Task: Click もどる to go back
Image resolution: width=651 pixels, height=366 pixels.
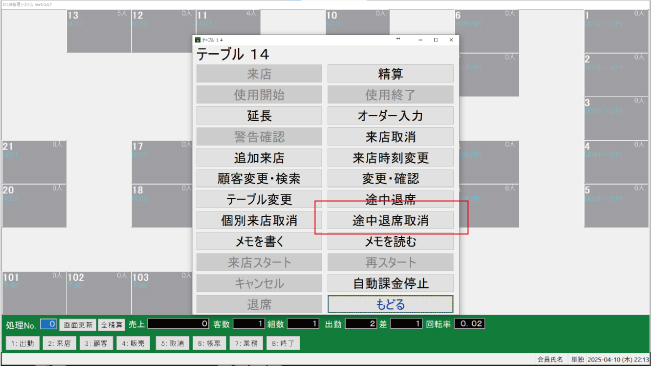Action: click(x=390, y=304)
